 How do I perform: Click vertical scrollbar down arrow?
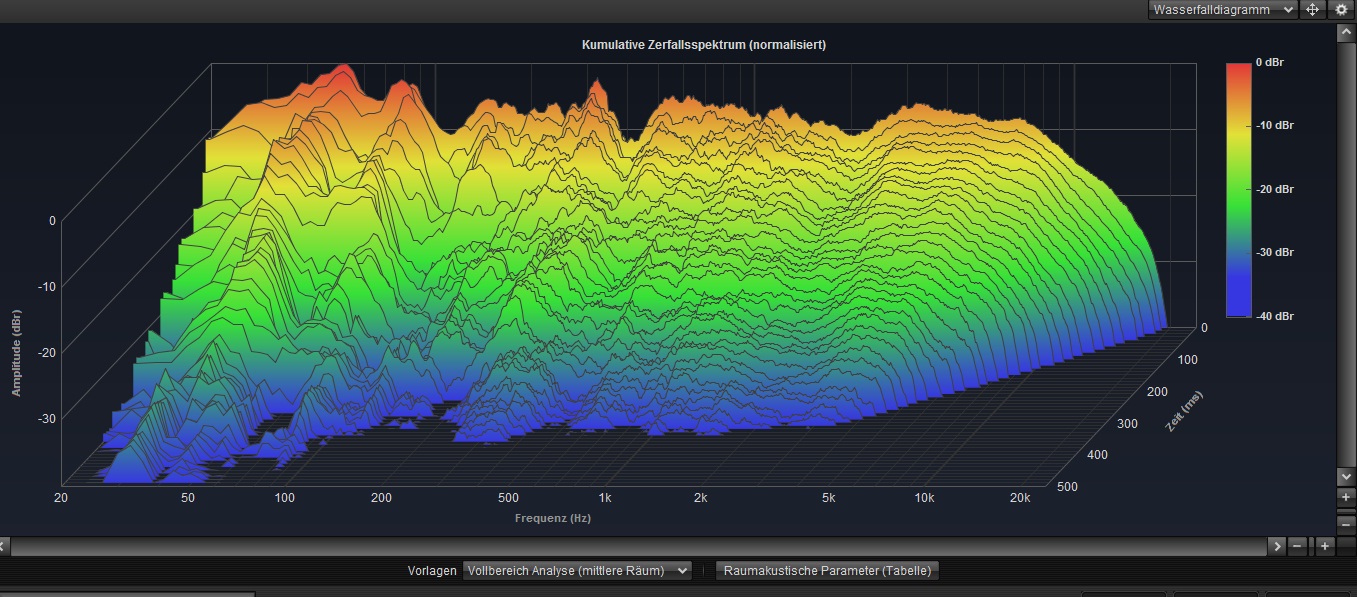pyautogui.click(x=1345, y=477)
